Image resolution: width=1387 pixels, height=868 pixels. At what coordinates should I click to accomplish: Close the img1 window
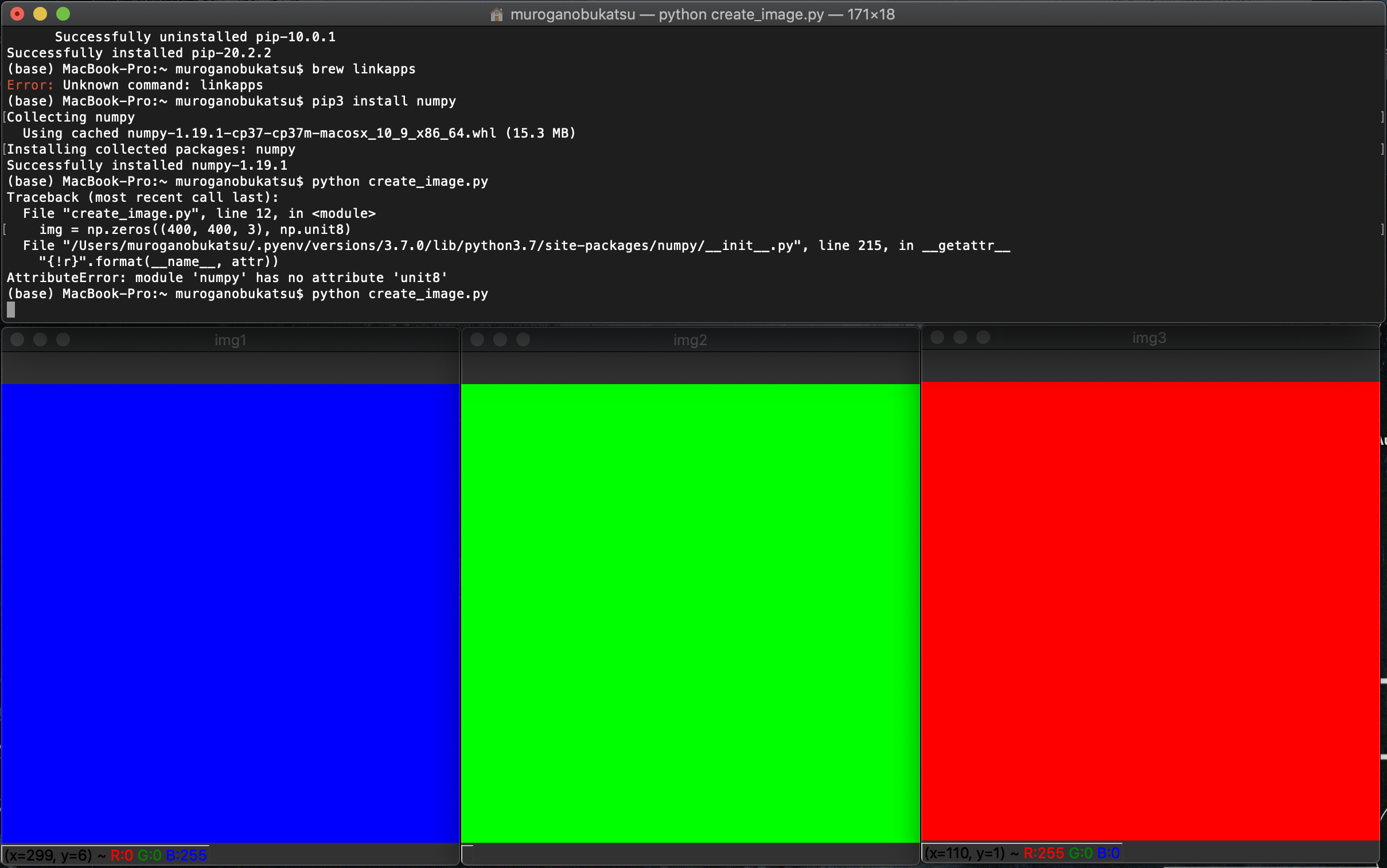pos(17,339)
